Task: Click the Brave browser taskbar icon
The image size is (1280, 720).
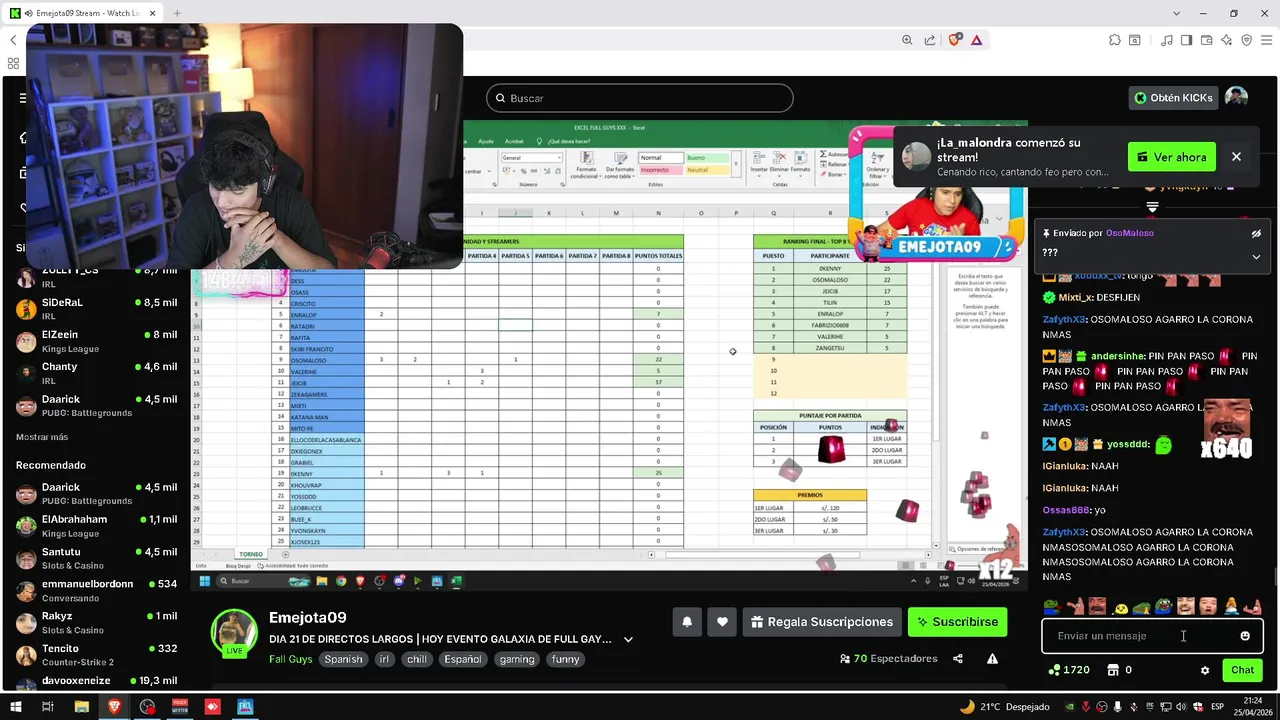Action: pyautogui.click(x=114, y=707)
